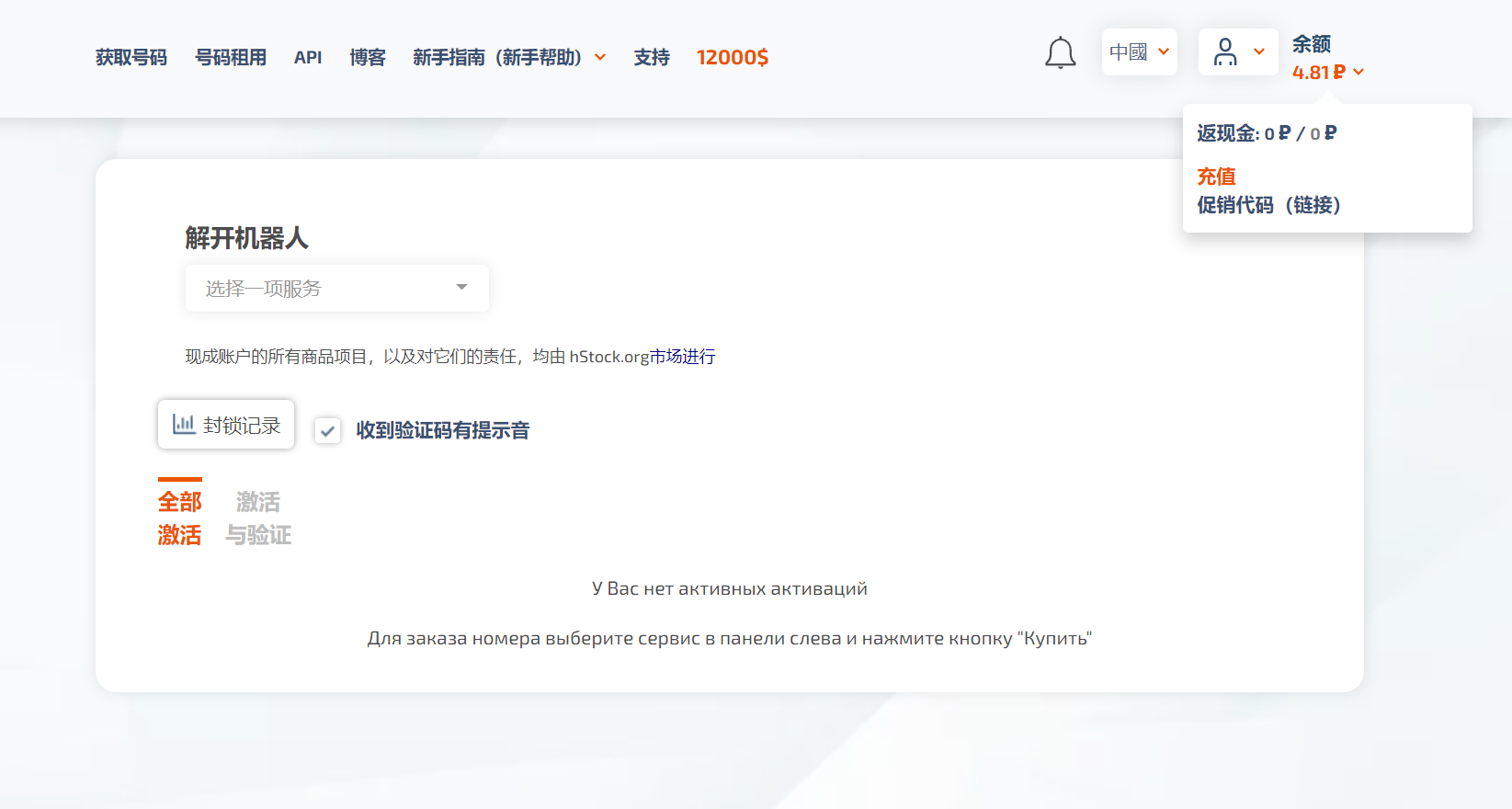Switch to the 全部激活 tab
The height and width of the screenshot is (809, 1512).
coord(179,518)
